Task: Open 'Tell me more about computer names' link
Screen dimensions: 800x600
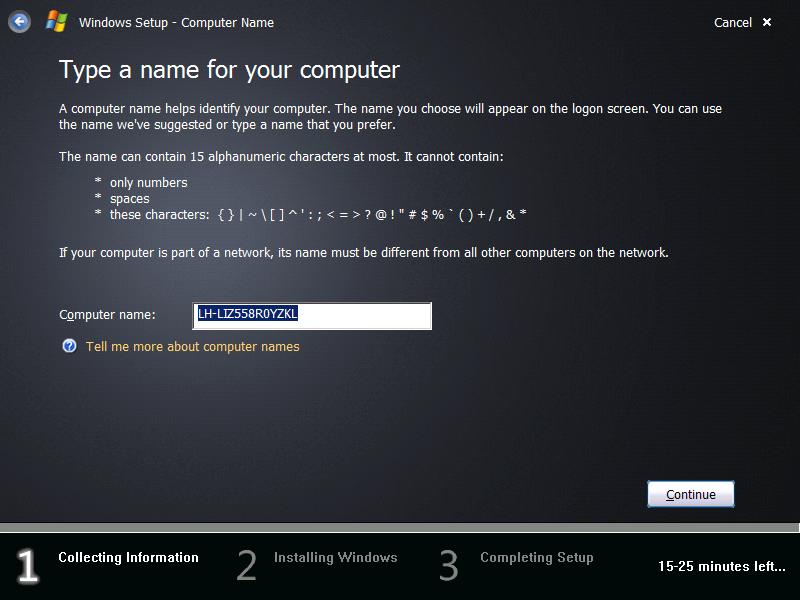Action: point(192,346)
